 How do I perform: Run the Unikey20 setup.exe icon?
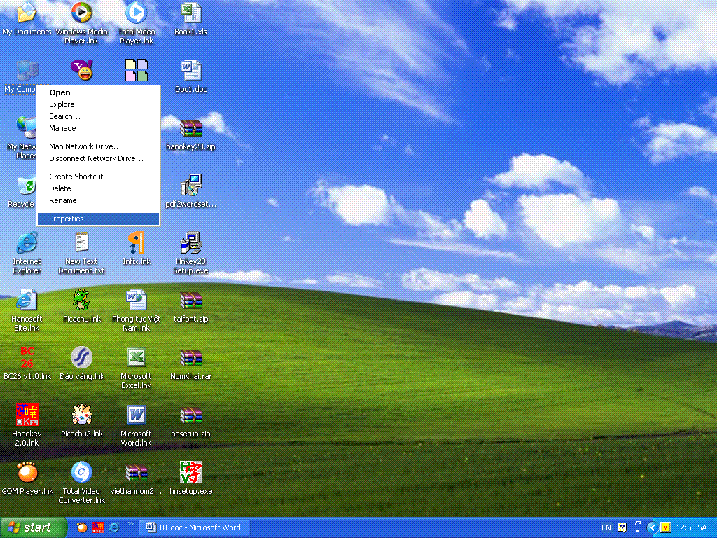(191, 242)
